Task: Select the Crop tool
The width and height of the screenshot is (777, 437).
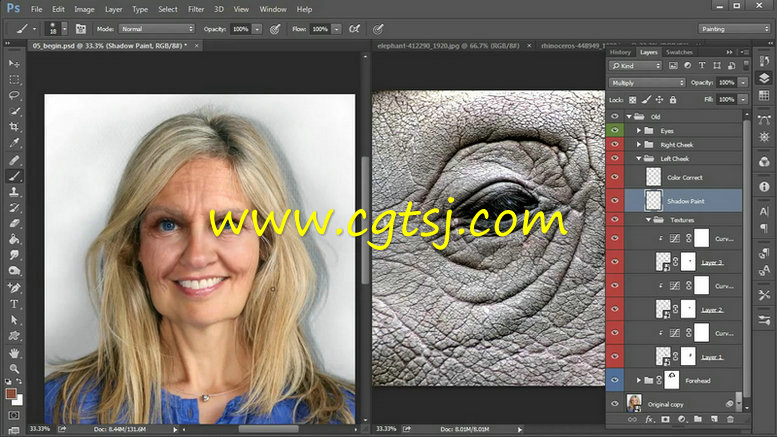Action: tap(14, 127)
